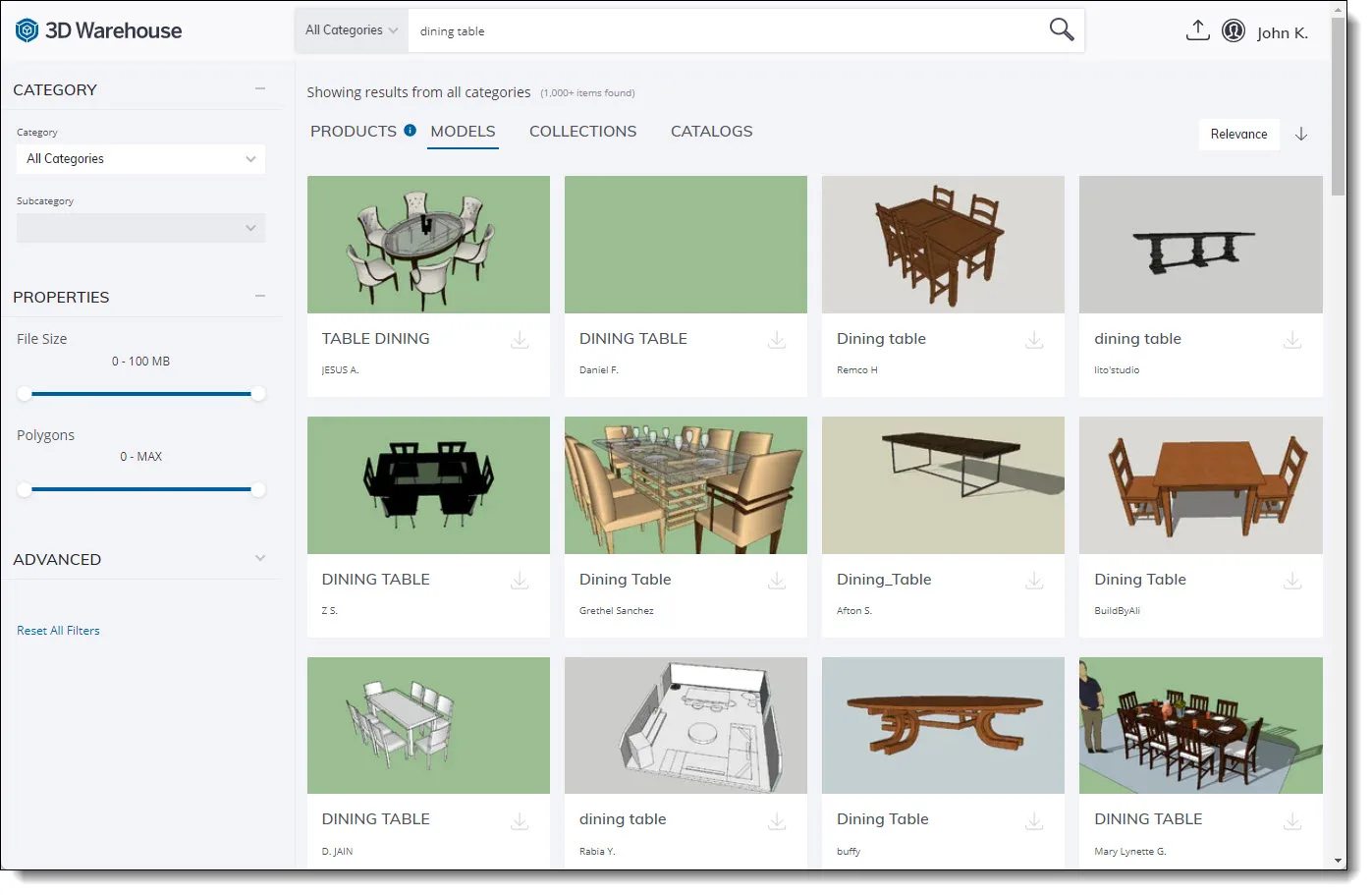Open the user profile avatar icon
Viewport: 1372px width, 895px height.
(x=1234, y=30)
